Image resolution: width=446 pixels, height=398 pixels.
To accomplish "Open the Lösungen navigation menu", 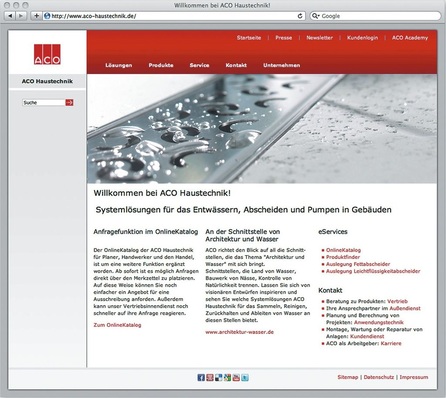I will [119, 65].
